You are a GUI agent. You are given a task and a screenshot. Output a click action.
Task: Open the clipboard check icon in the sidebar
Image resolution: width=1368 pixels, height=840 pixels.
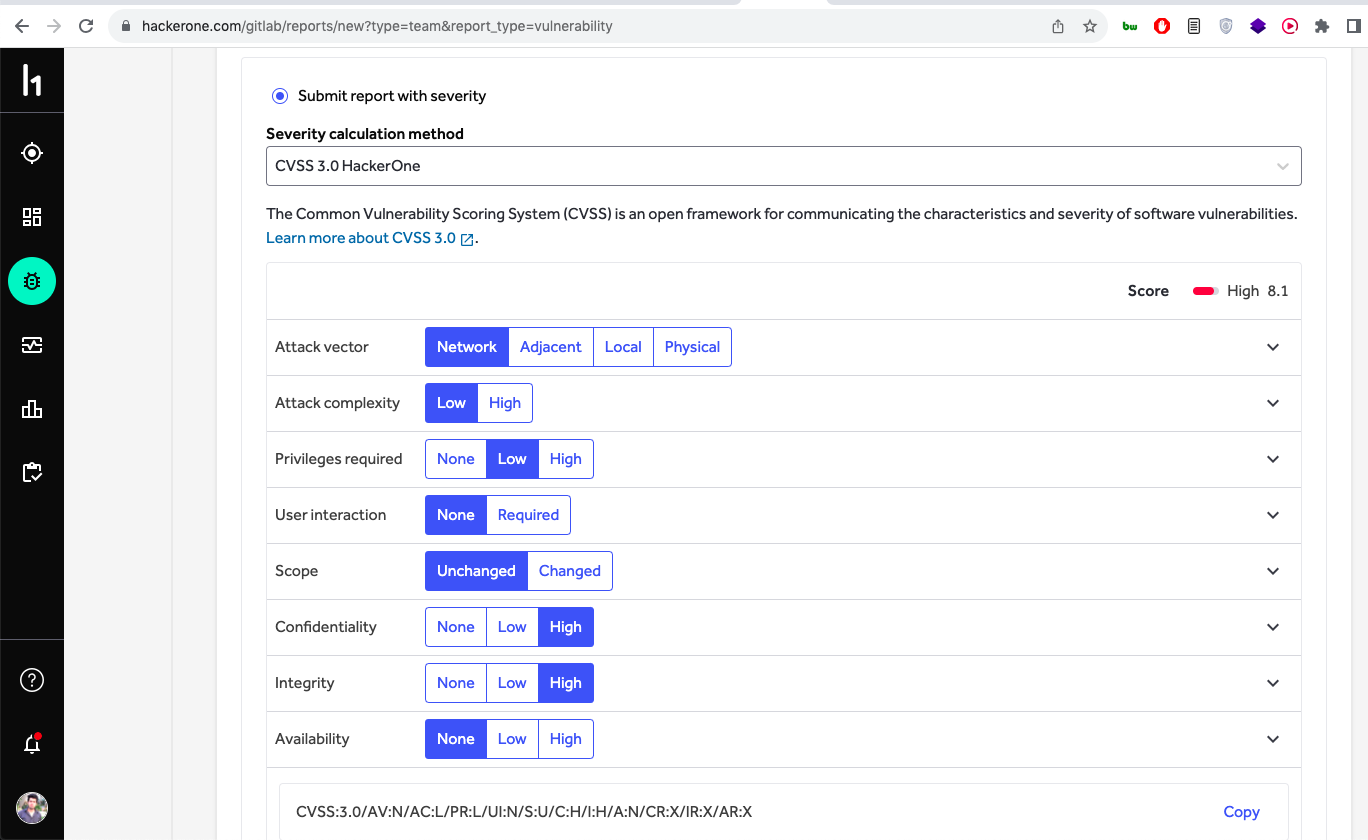point(32,473)
